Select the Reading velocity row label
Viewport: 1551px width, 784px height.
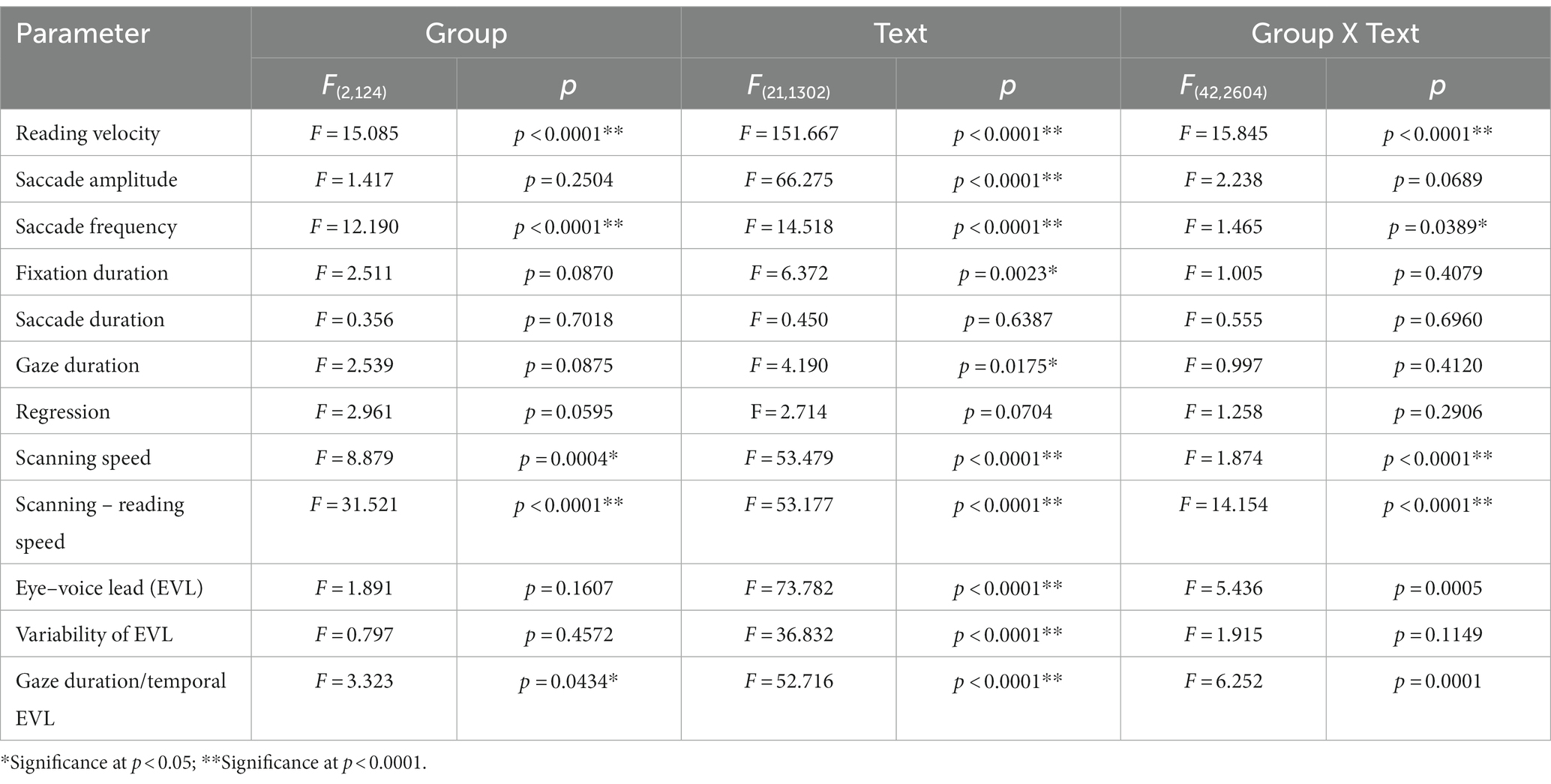pyautogui.click(x=88, y=133)
